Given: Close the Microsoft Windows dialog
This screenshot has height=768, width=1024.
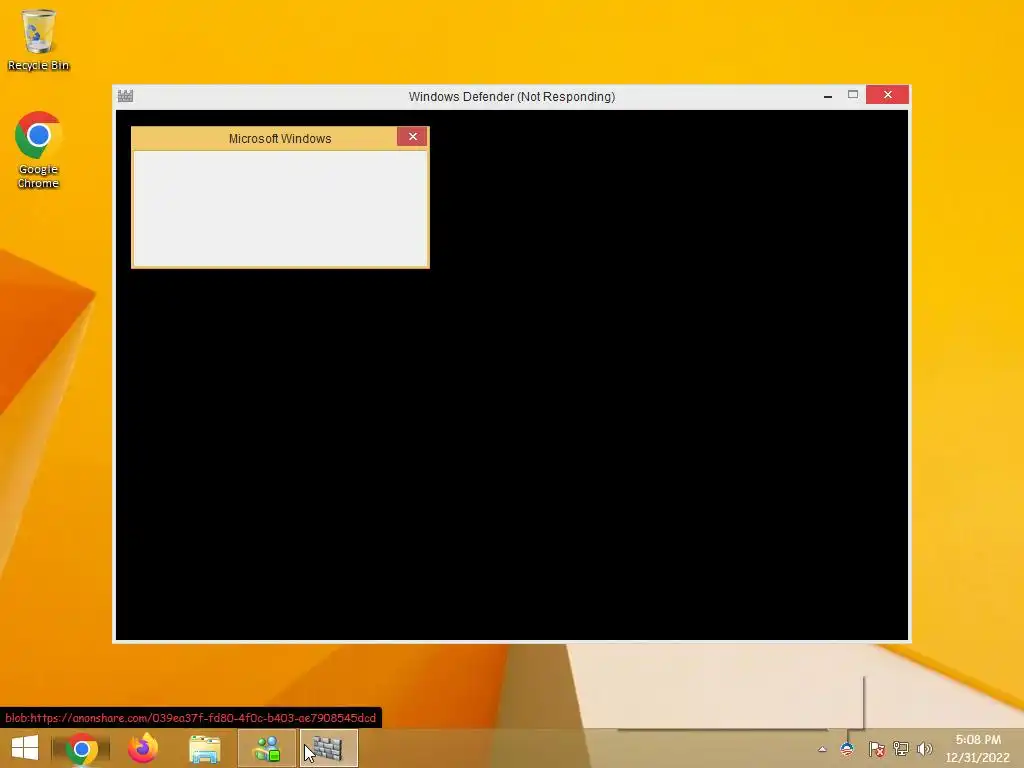Looking at the screenshot, I should click(x=412, y=136).
